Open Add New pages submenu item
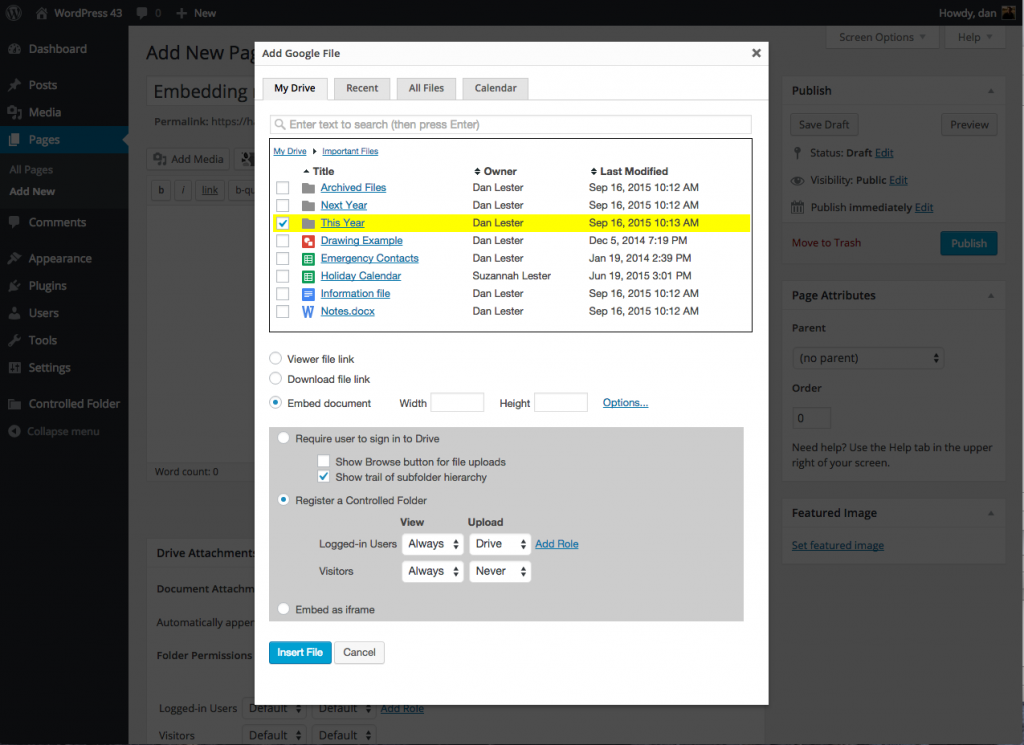Image resolution: width=1024 pixels, height=745 pixels. coord(32,191)
